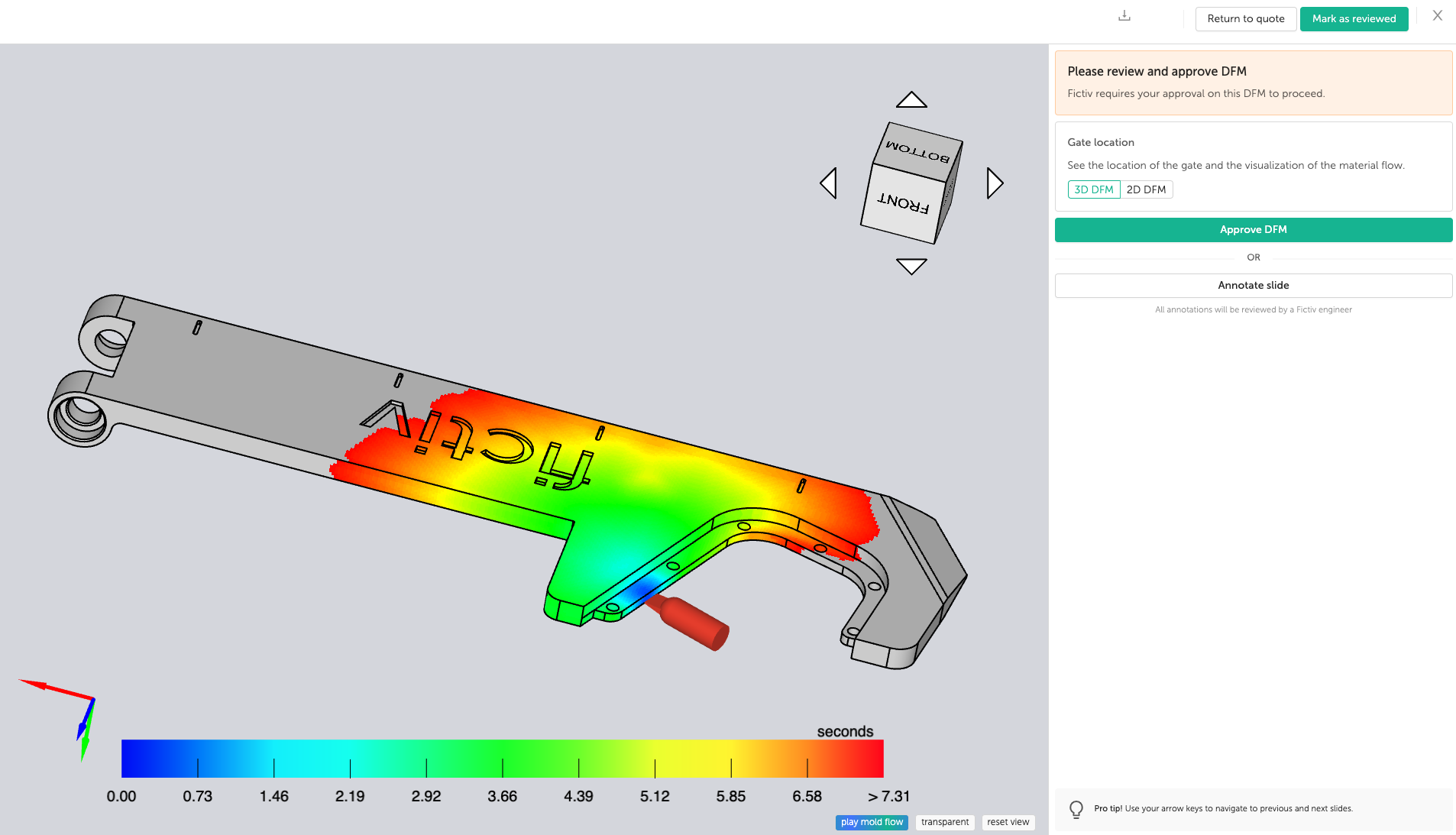Click Return to quote
The height and width of the screenshot is (835, 1456).
[1245, 19]
